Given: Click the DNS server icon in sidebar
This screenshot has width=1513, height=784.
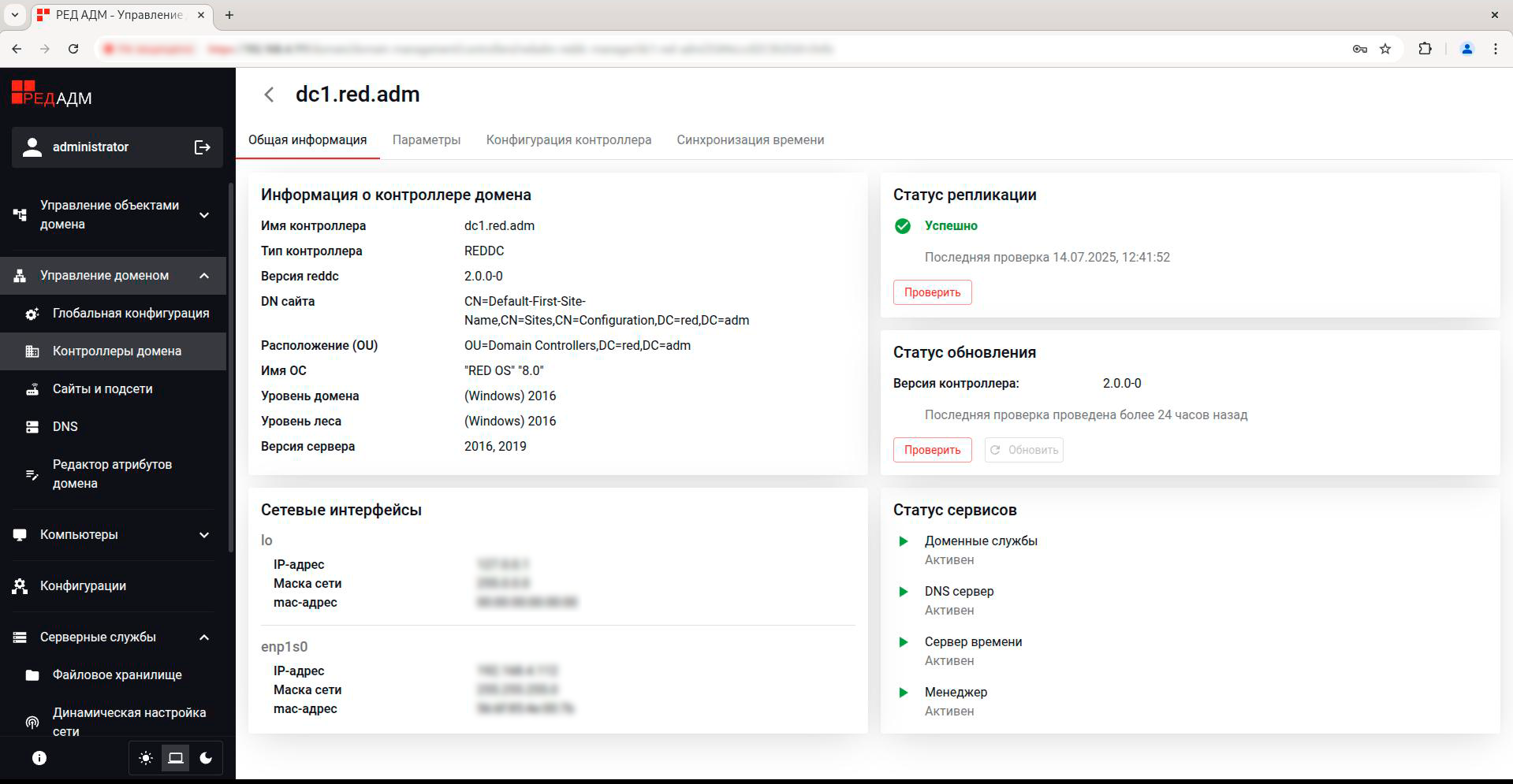Looking at the screenshot, I should [x=32, y=427].
